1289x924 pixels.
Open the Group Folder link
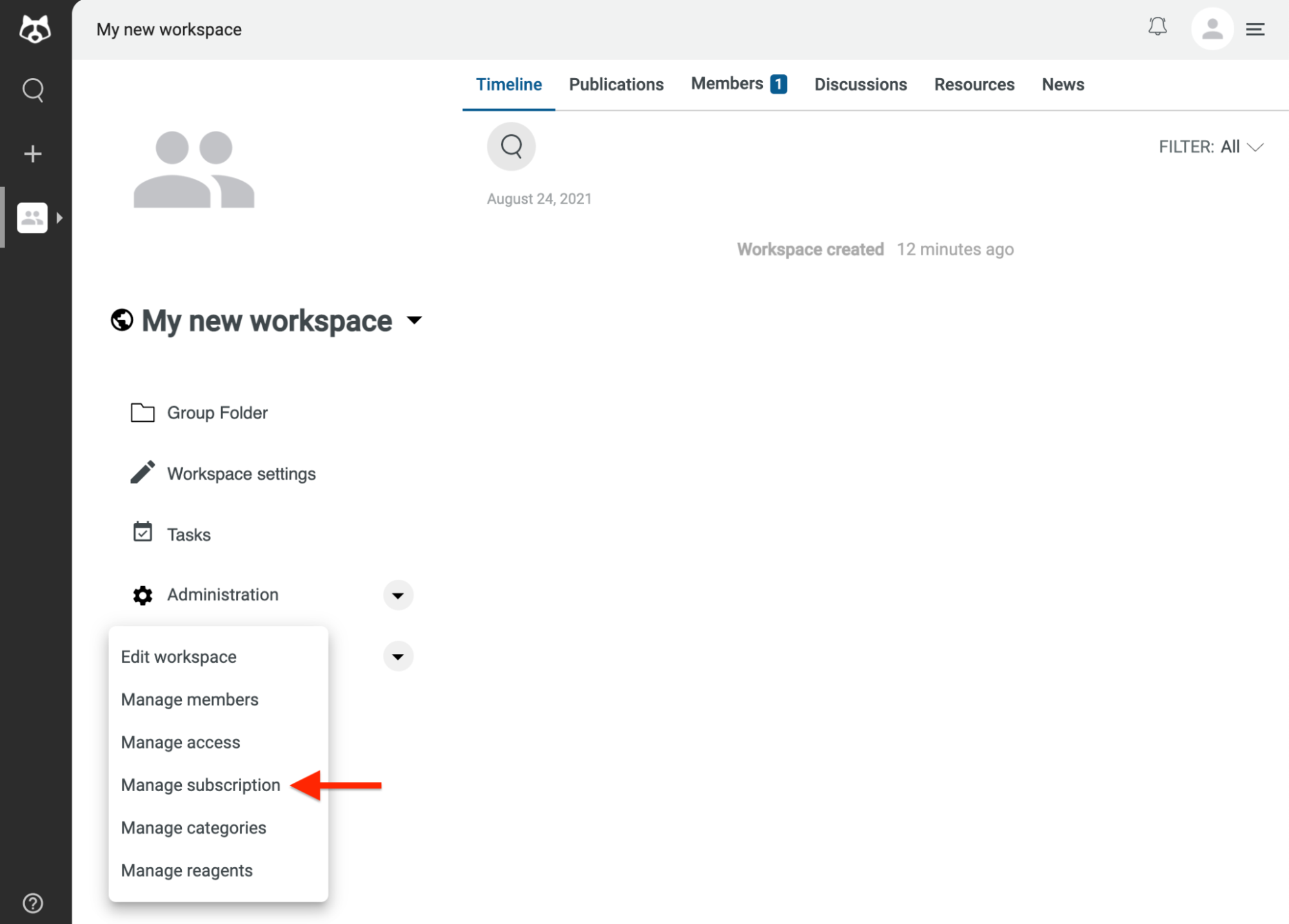coord(217,413)
